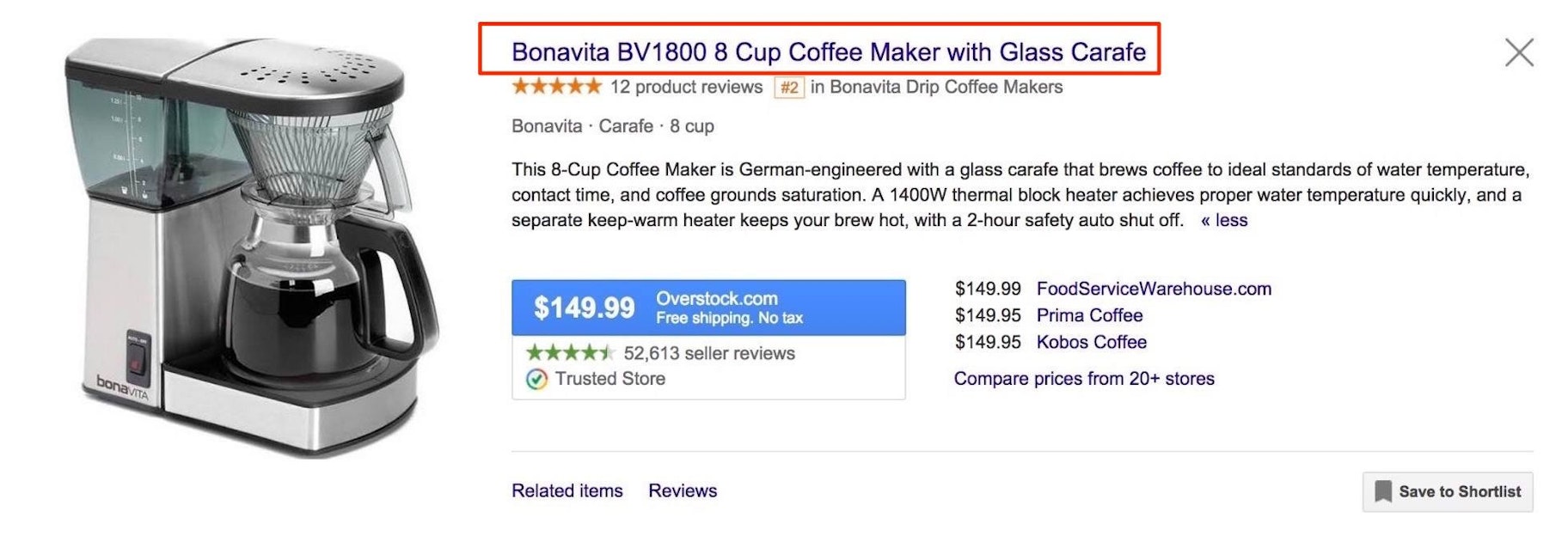
Task: Open the Bonavita BV1800 product title link
Action: pyautogui.click(x=828, y=52)
